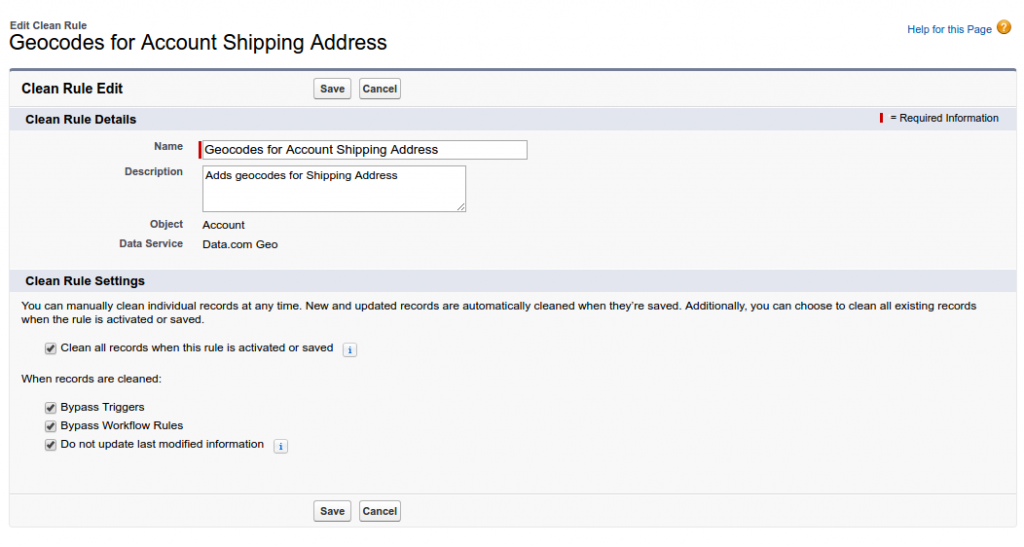
Task: Click into the Description text area
Action: click(x=334, y=189)
